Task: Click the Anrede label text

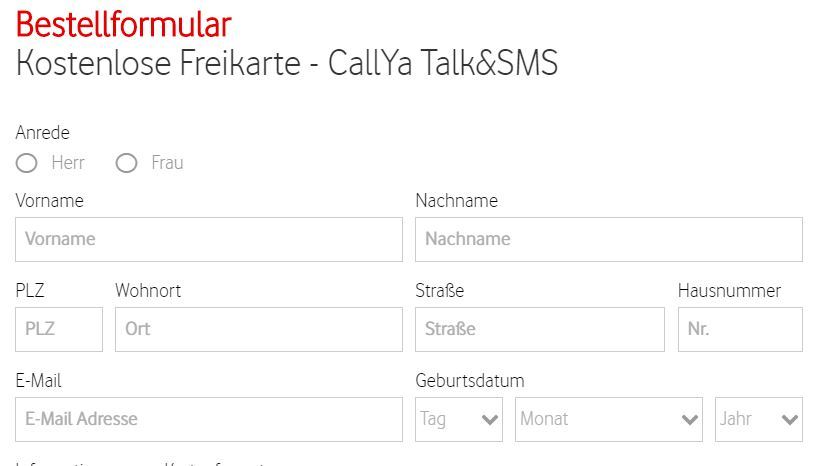Action: coord(43,133)
